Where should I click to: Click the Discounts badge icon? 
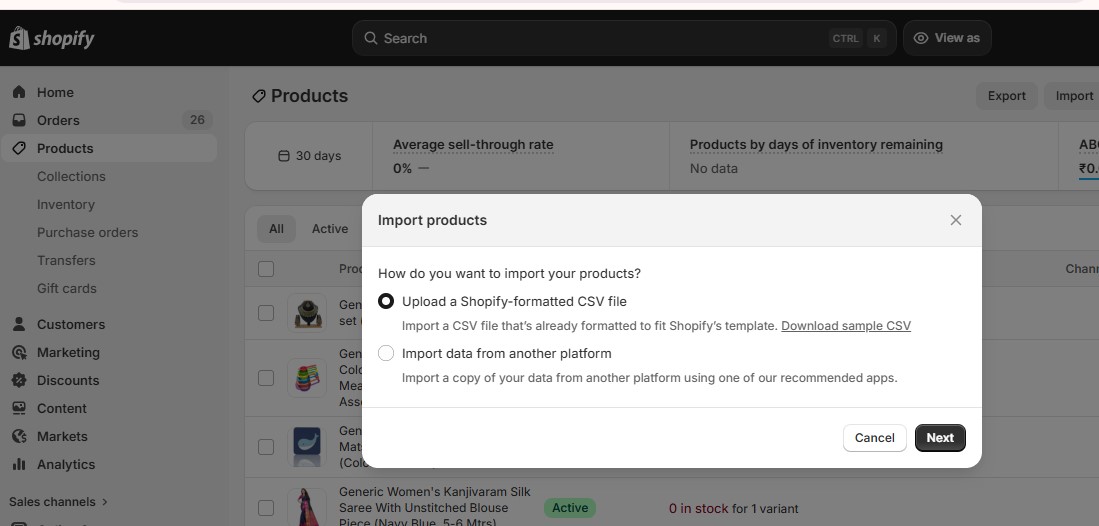(x=19, y=380)
